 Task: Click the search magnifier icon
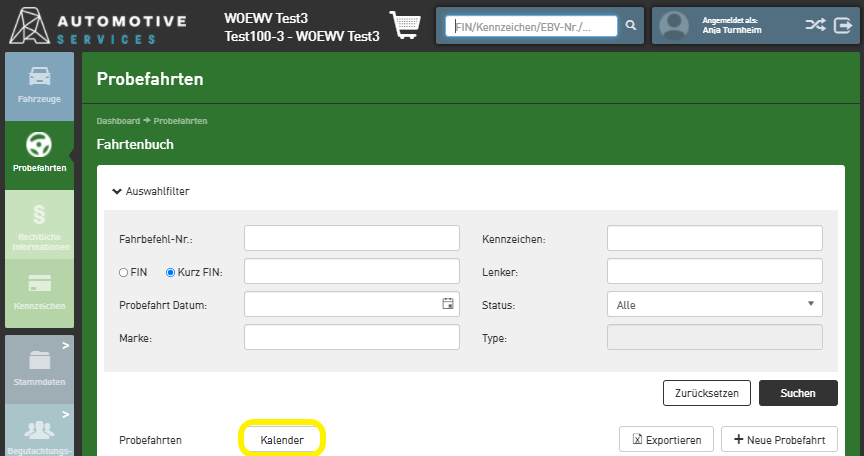(x=630, y=26)
